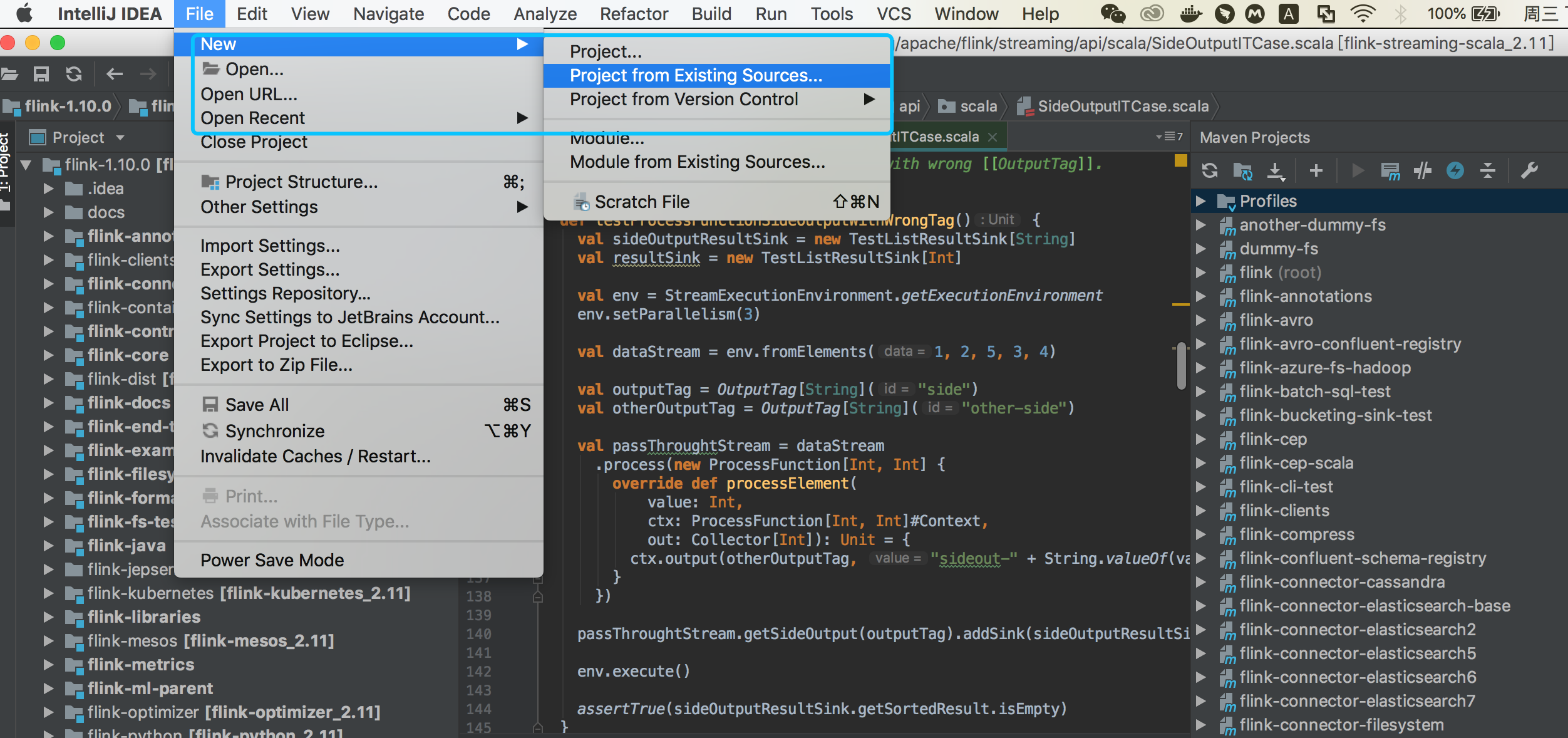Expand the Profiles node in Maven
Viewport: 1568px width, 738px height.
(1200, 201)
